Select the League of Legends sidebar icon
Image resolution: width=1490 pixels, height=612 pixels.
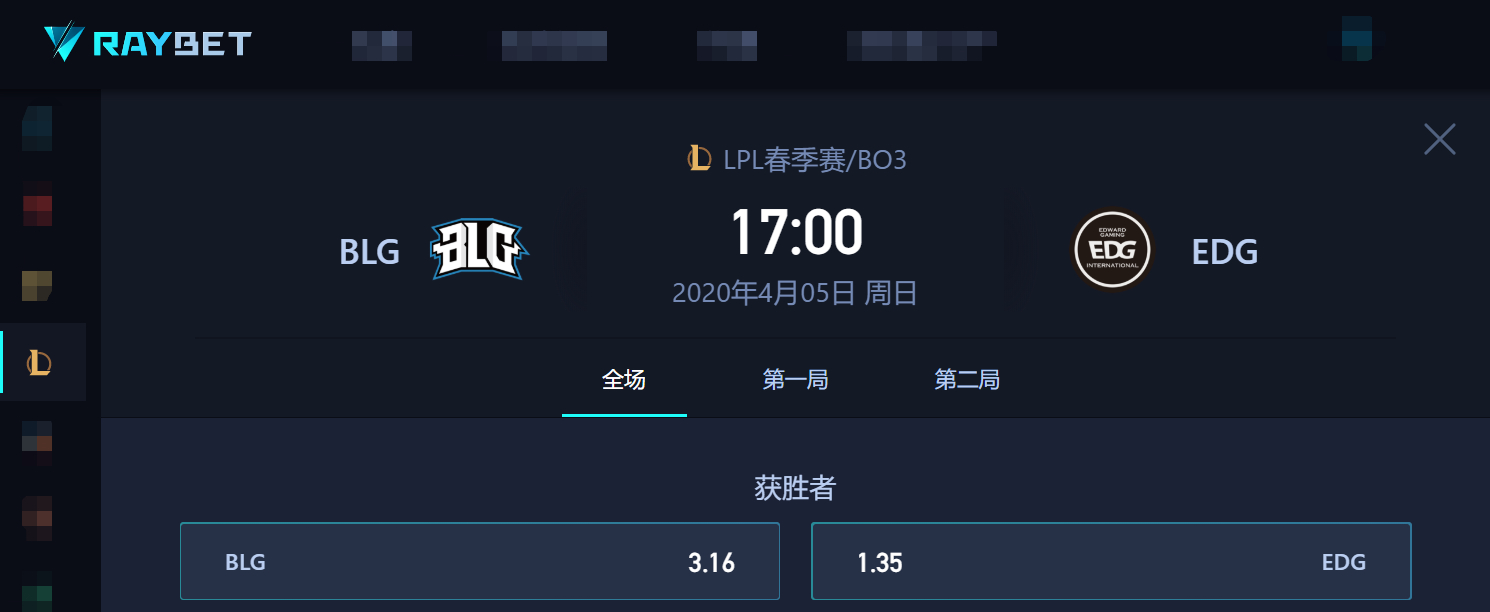tap(39, 362)
